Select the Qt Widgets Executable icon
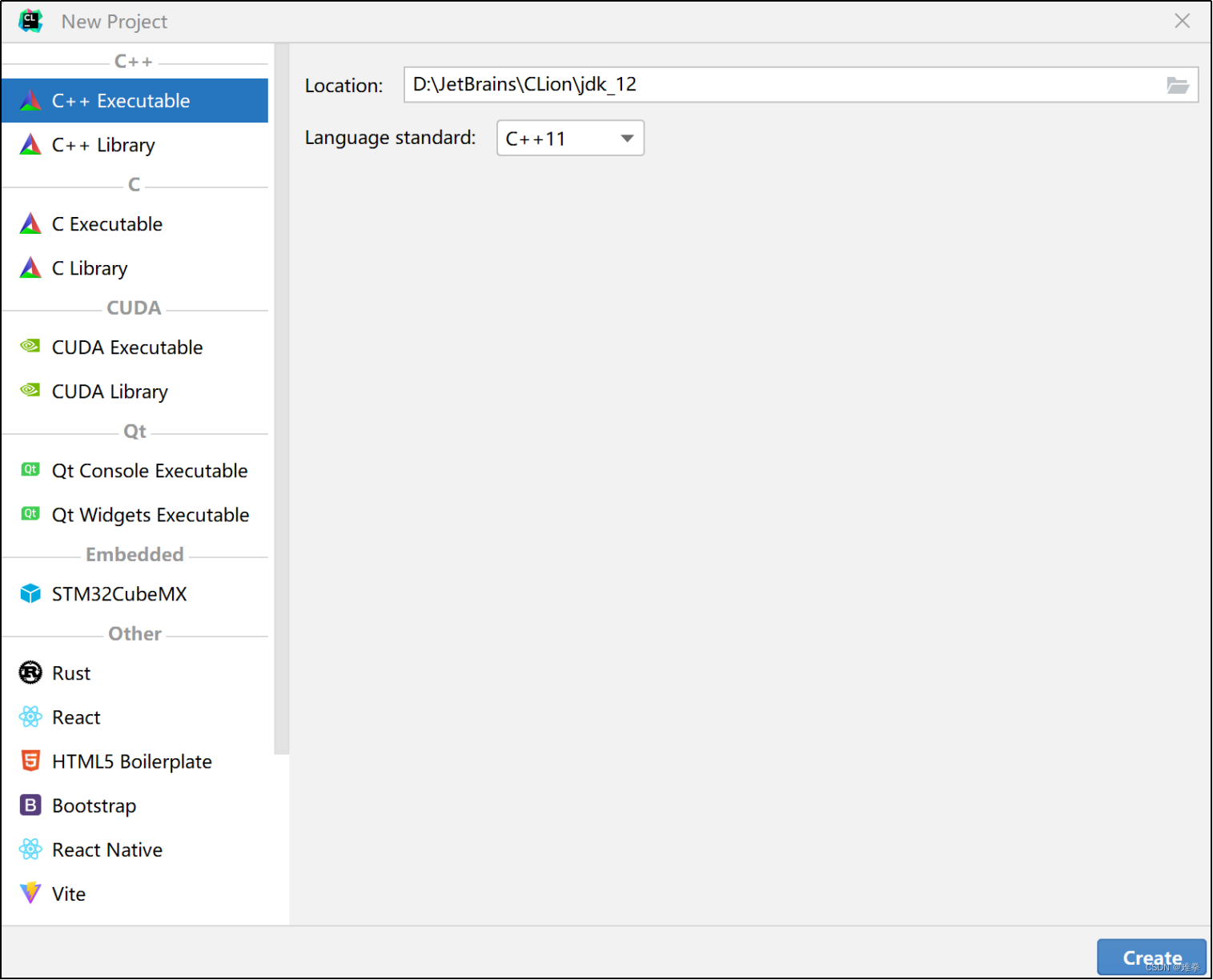The height and width of the screenshot is (980, 1213). point(30,514)
